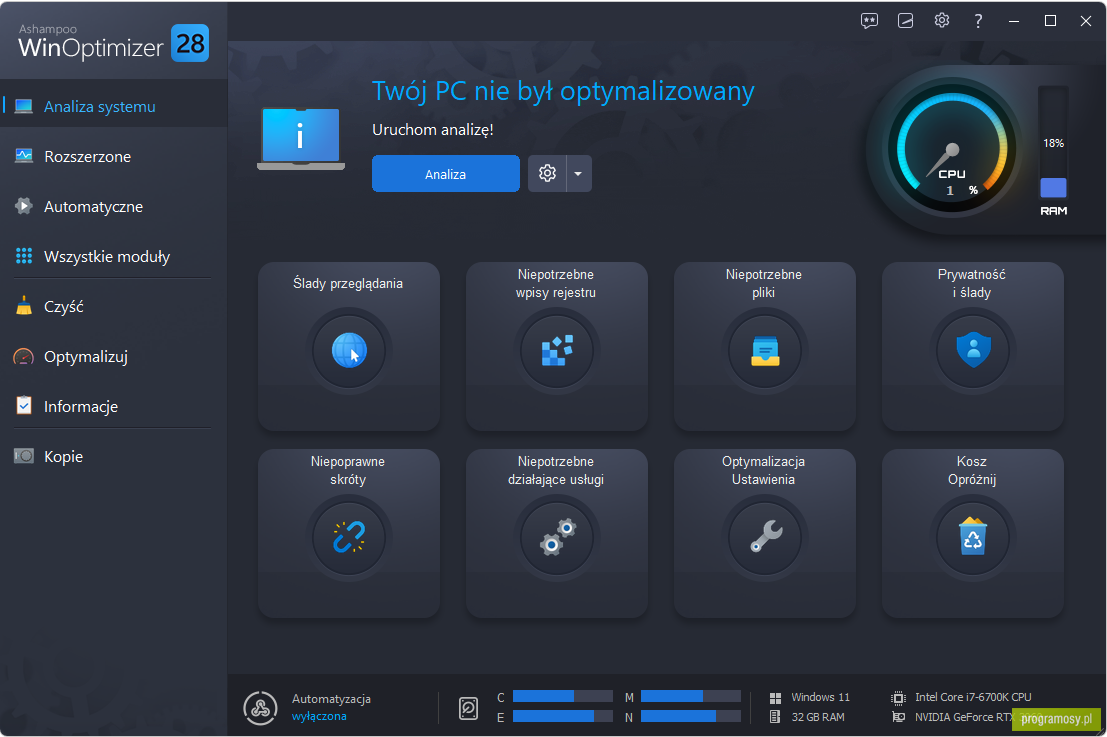Screen dimensions: 1107x737
Task: Click drive E usage bar
Action: 563,717
